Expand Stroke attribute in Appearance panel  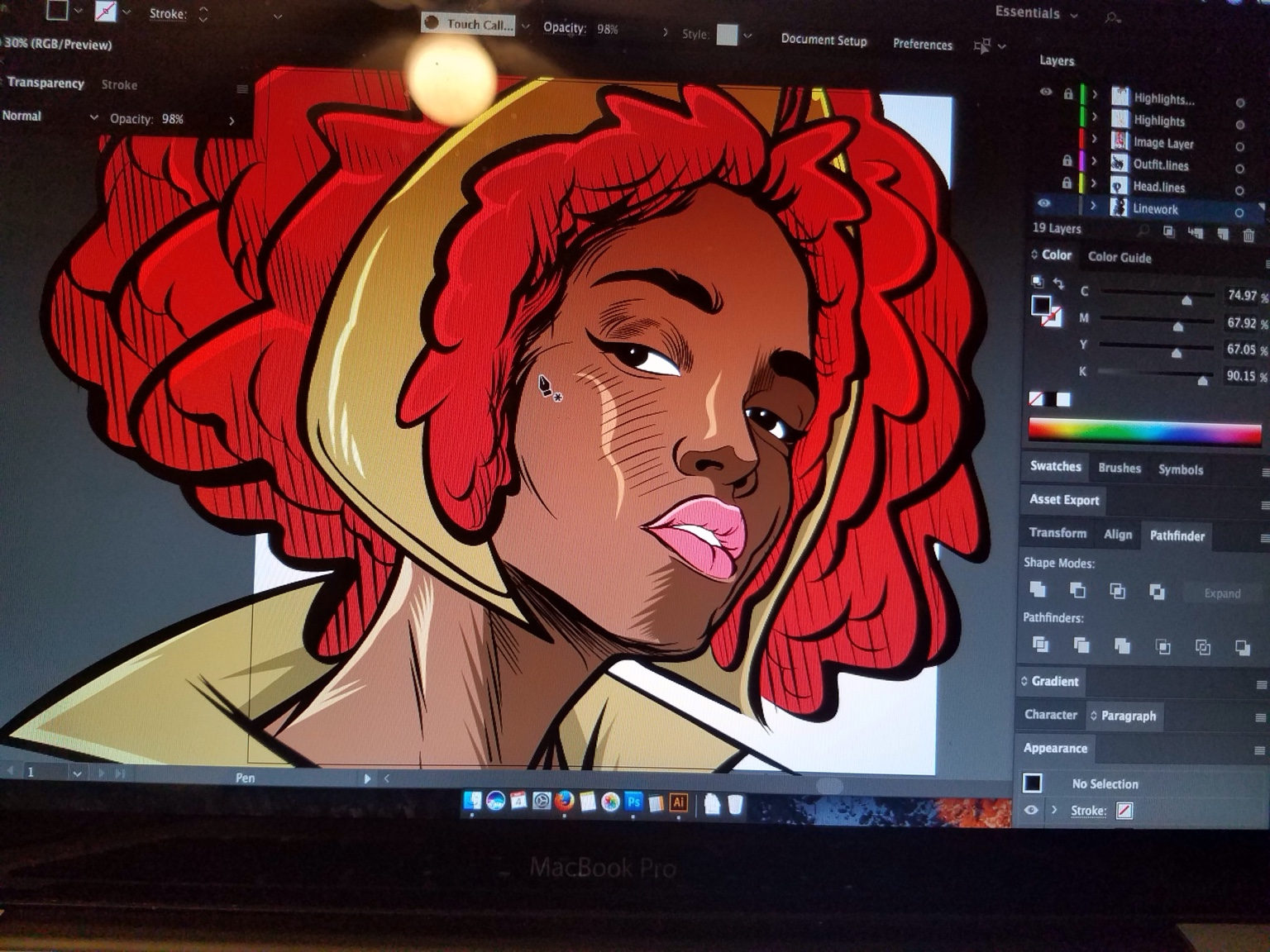(x=1054, y=810)
